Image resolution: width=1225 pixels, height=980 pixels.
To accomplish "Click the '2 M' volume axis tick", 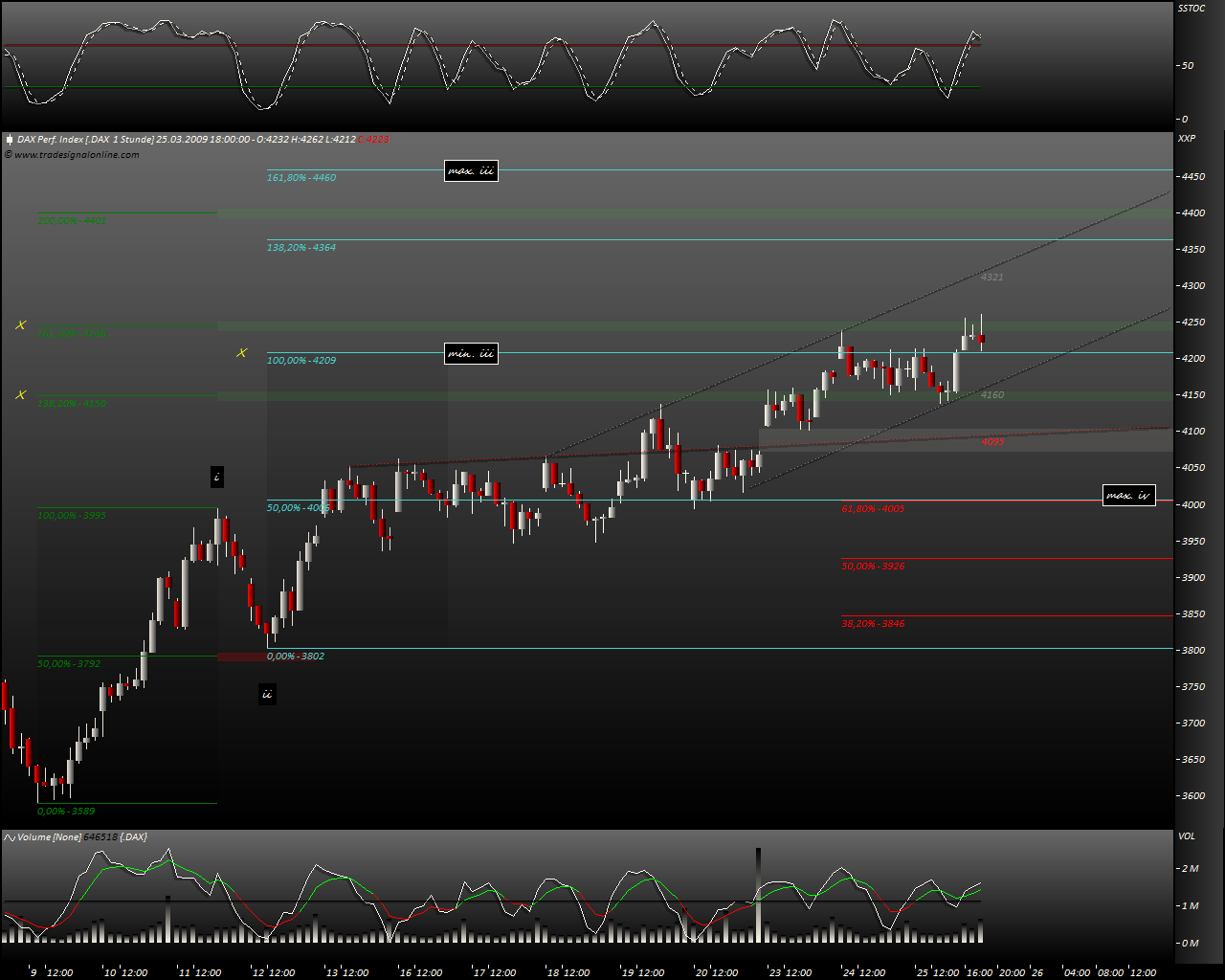I will coord(1191,869).
